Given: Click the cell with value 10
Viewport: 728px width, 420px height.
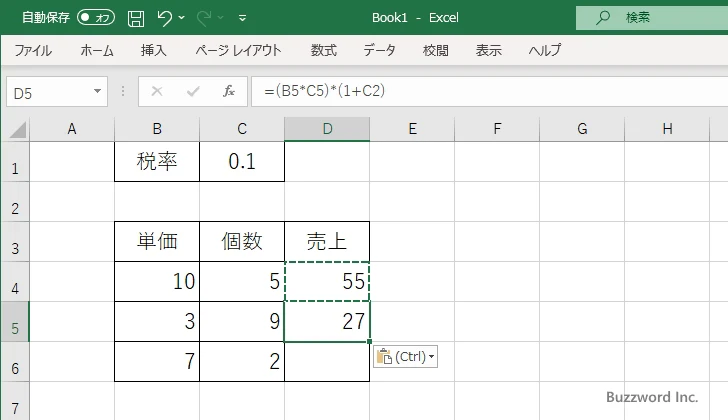Looking at the screenshot, I should (x=157, y=282).
